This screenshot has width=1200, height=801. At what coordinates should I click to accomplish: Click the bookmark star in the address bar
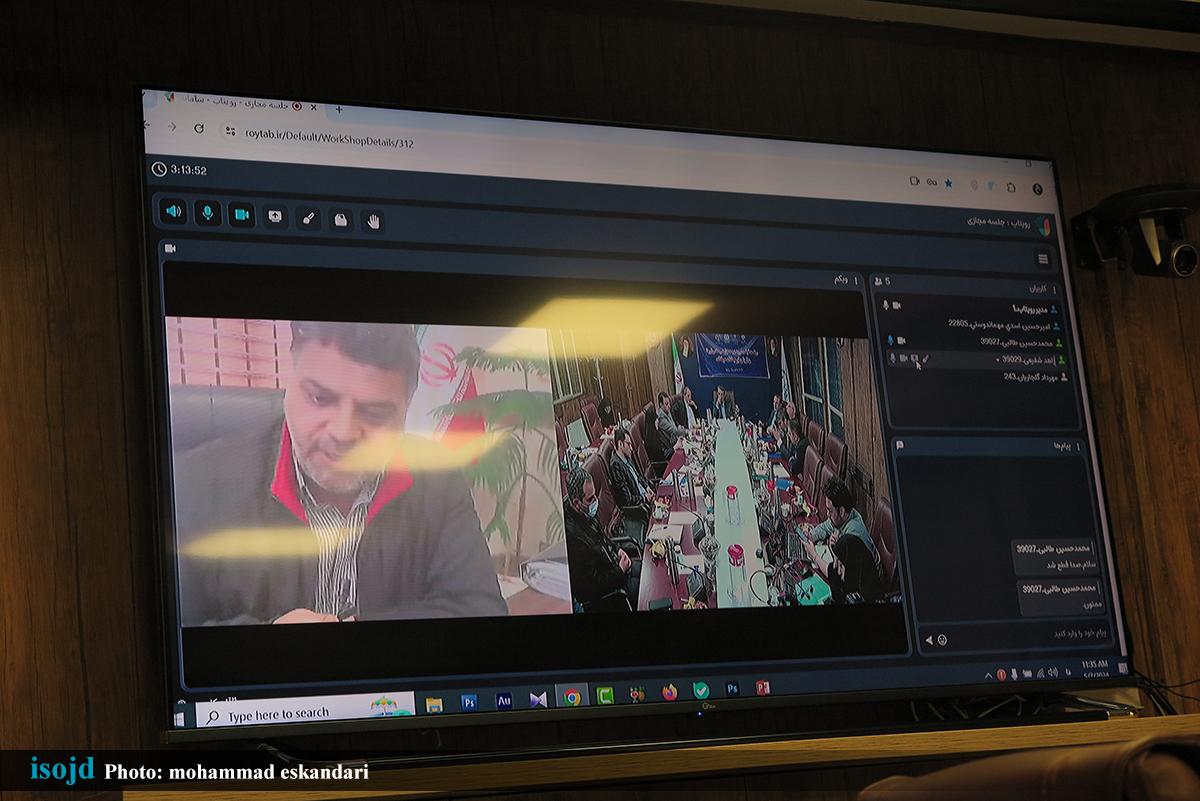pyautogui.click(x=948, y=183)
